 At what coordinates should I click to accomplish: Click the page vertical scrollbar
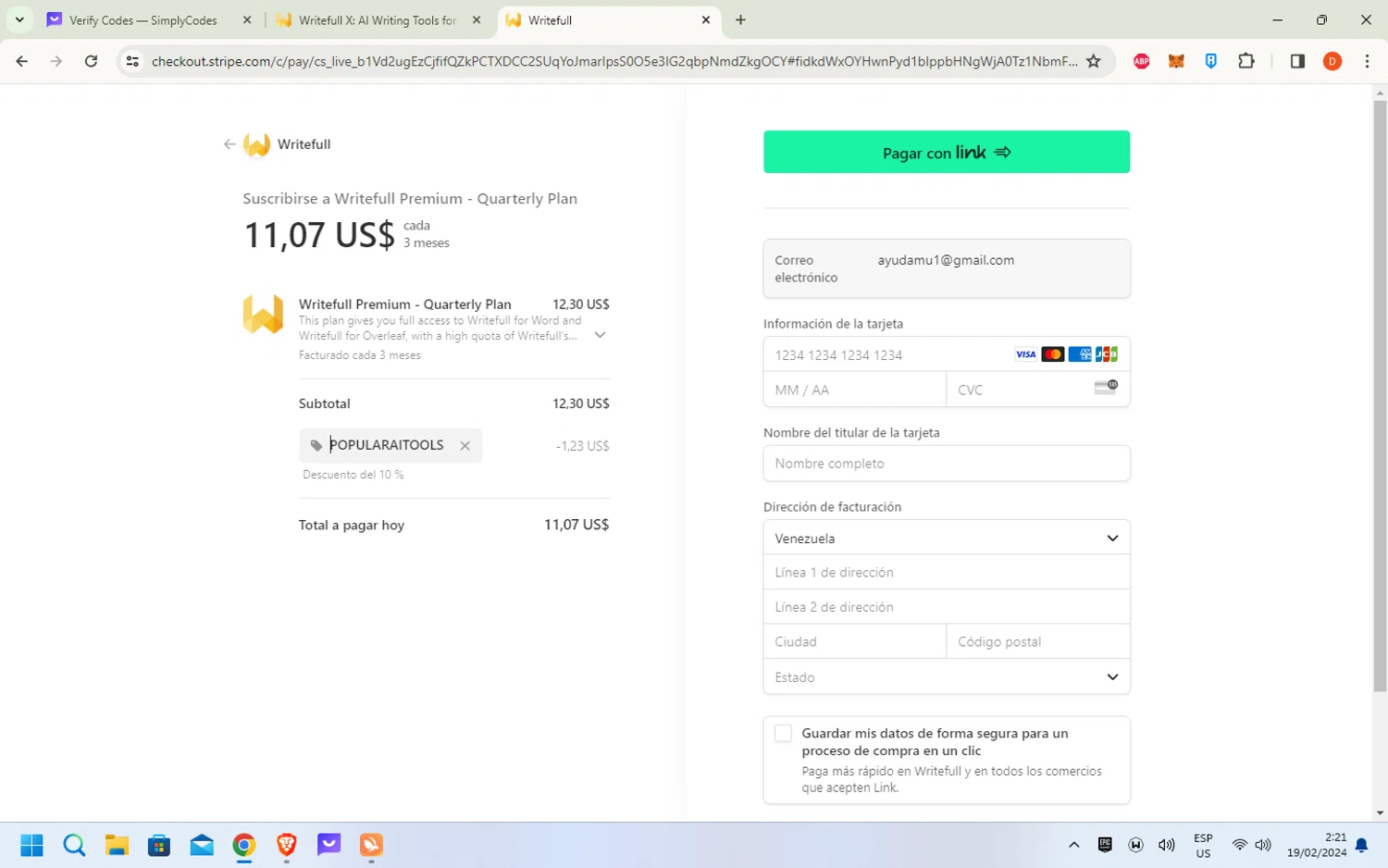[x=1380, y=396]
